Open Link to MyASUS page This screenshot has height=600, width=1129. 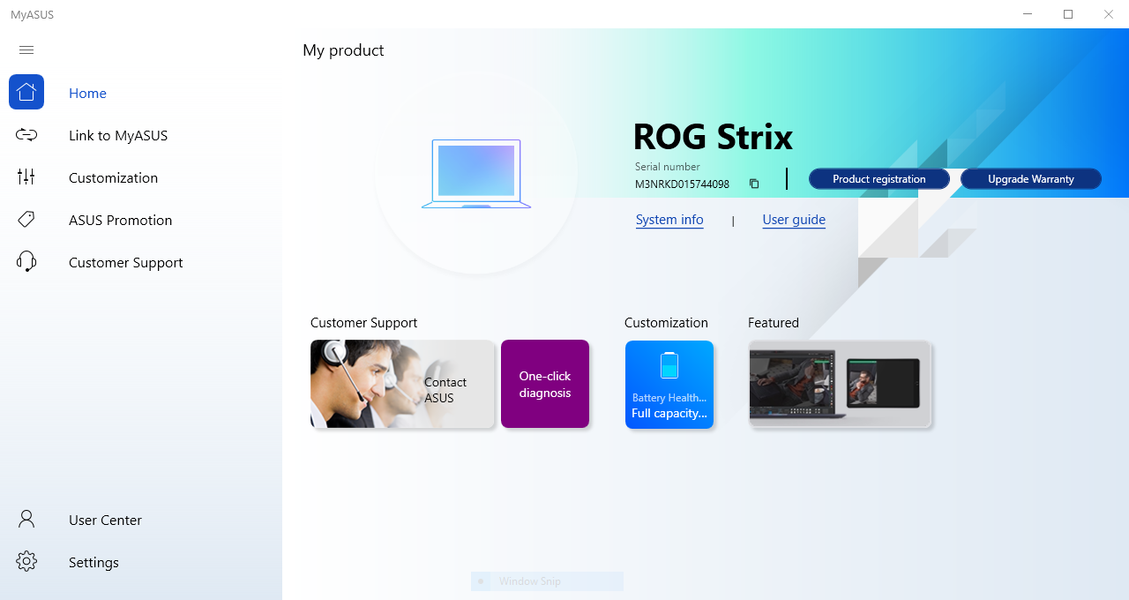pos(118,135)
